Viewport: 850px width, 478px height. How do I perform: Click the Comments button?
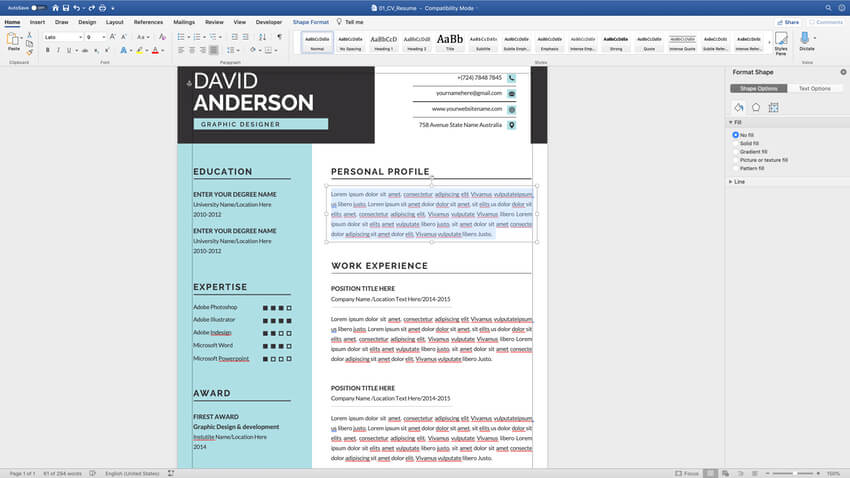(x=826, y=22)
